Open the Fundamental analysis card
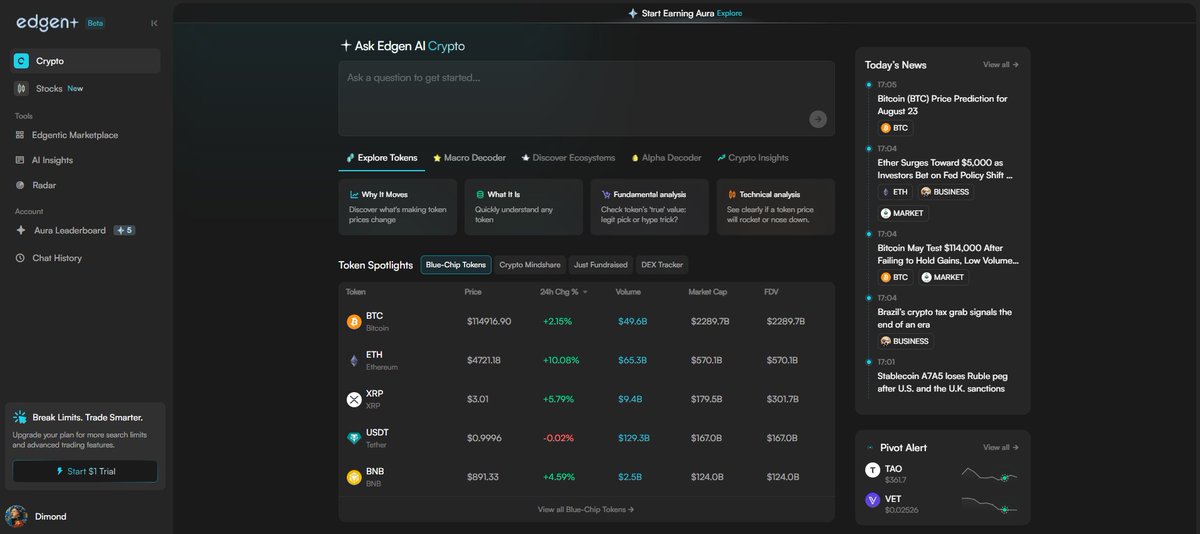The width and height of the screenshot is (1200, 534). click(650, 207)
